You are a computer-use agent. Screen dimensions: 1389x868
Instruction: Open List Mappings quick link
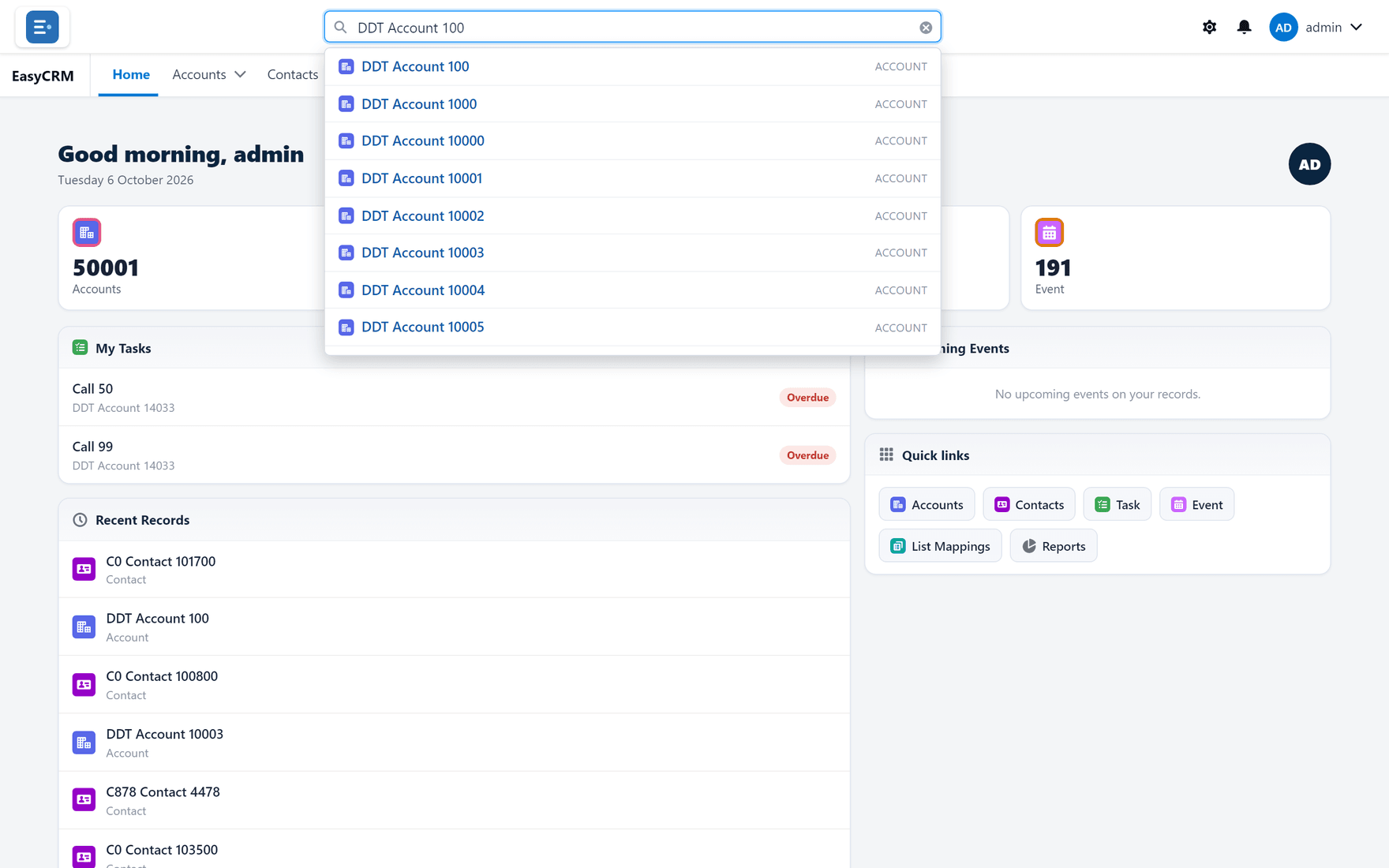940,546
